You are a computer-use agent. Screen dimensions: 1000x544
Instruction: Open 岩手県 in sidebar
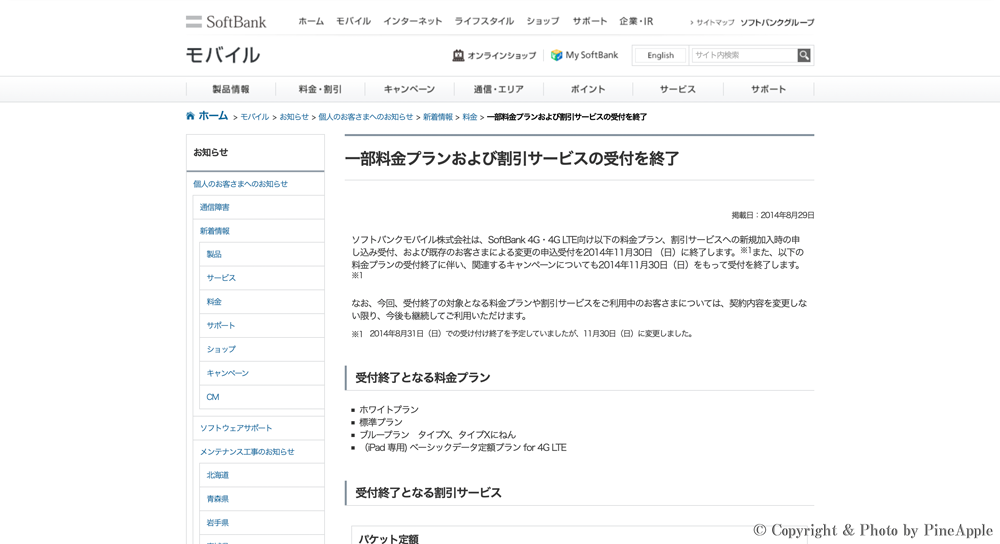point(217,522)
